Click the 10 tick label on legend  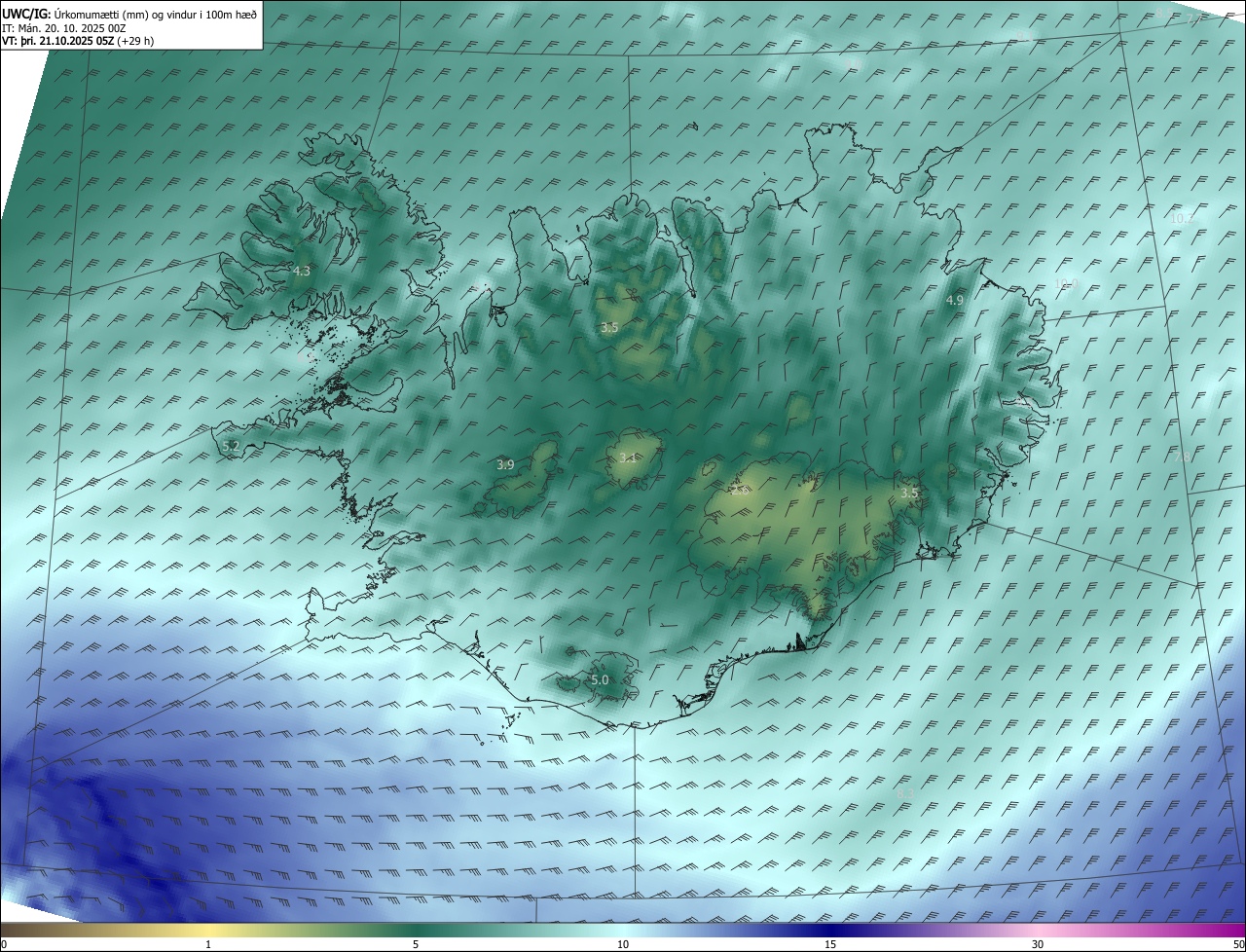pos(623,944)
